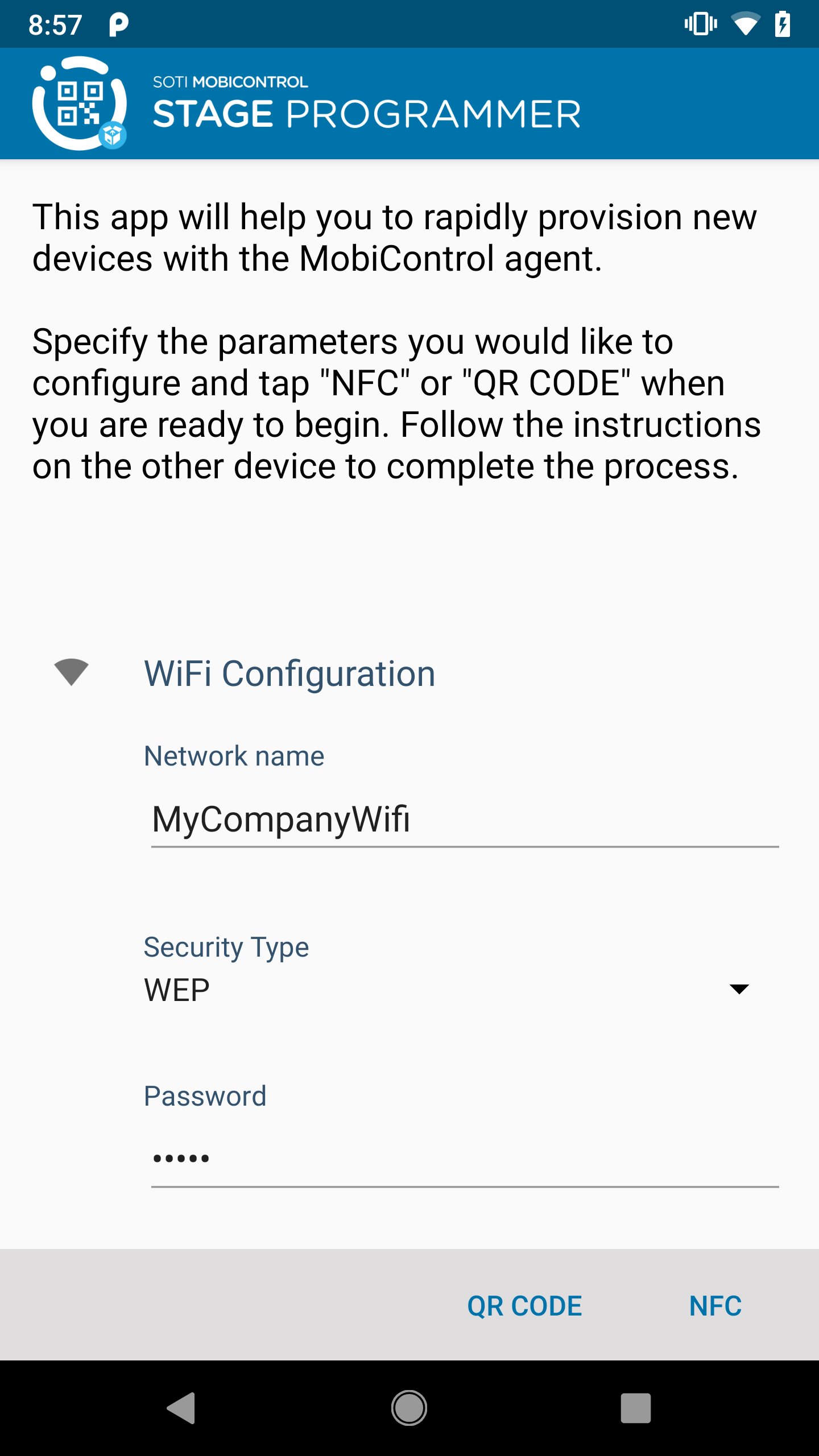Tap the QR CODE button
The width and height of the screenshot is (819, 1456).
[524, 1306]
